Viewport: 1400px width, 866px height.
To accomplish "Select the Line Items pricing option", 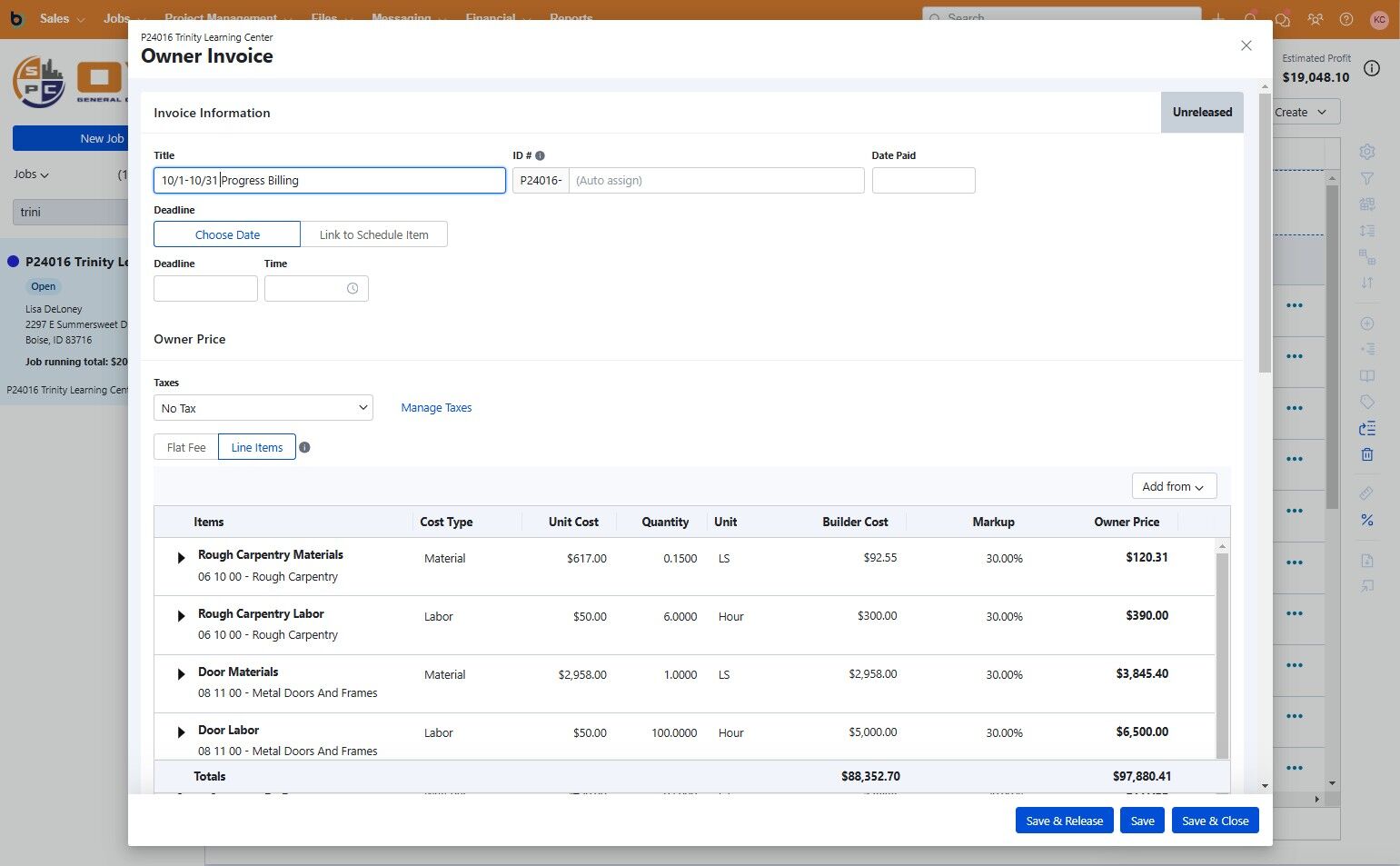I will 256,447.
